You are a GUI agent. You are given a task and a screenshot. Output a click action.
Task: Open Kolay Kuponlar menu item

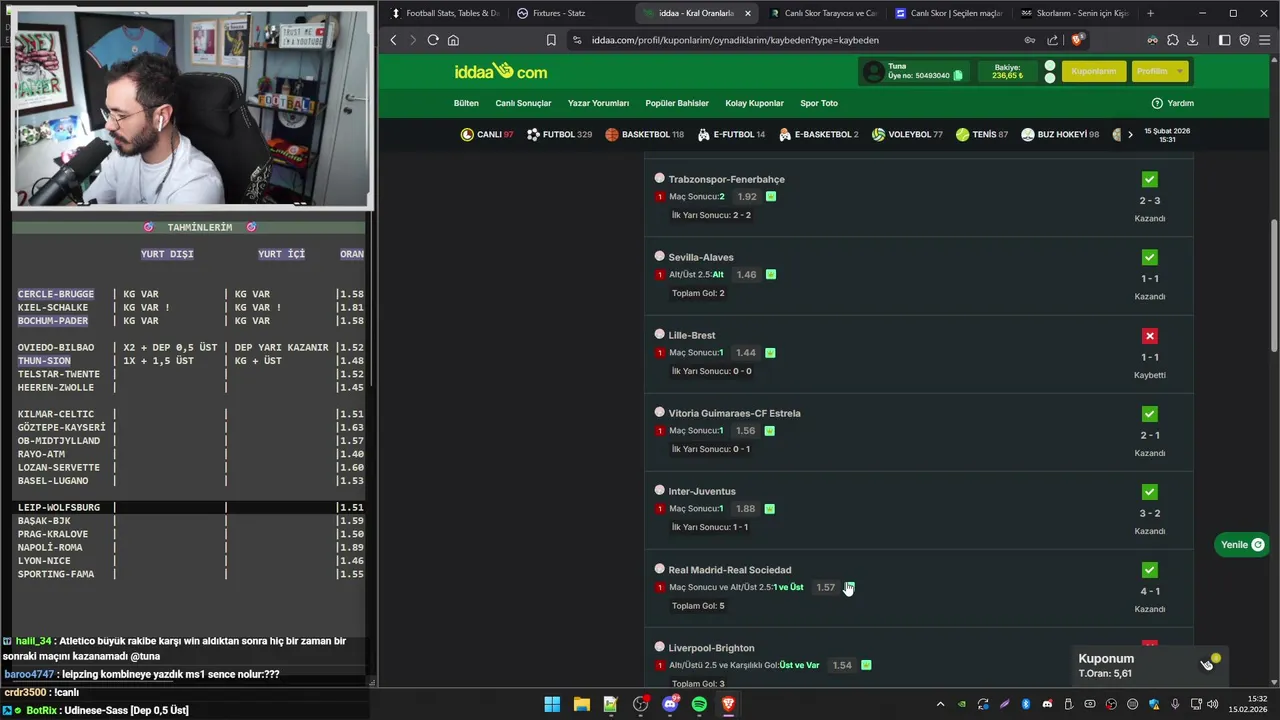(x=755, y=103)
